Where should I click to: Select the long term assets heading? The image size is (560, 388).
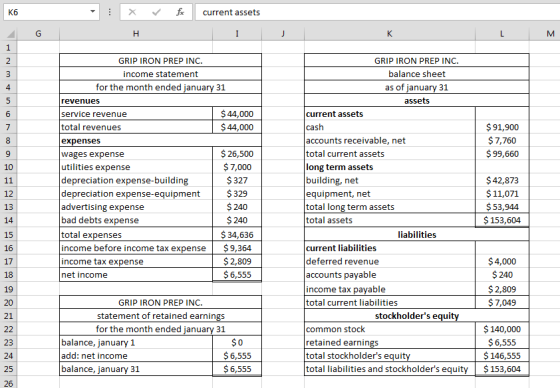click(x=390, y=167)
